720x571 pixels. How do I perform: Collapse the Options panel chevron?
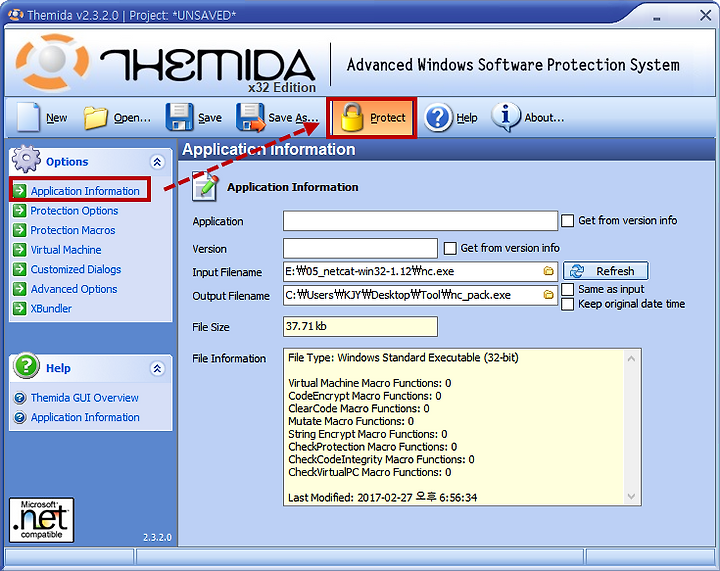click(x=158, y=162)
